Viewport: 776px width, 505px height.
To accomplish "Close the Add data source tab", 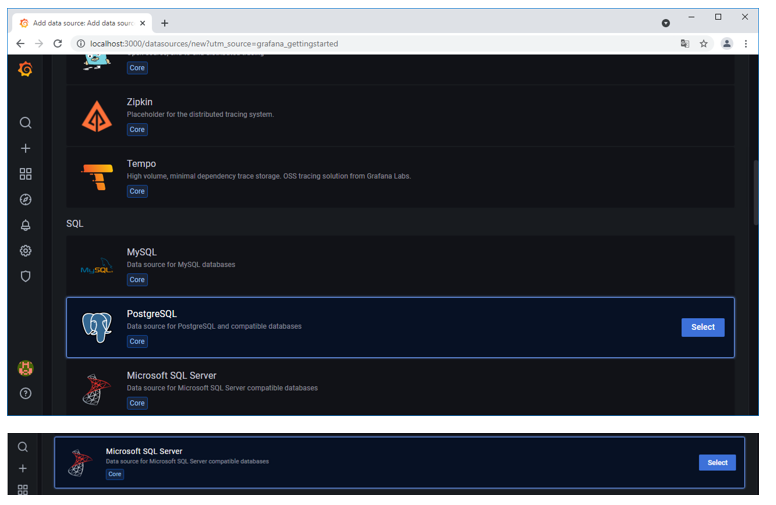I will pyautogui.click(x=143, y=23).
